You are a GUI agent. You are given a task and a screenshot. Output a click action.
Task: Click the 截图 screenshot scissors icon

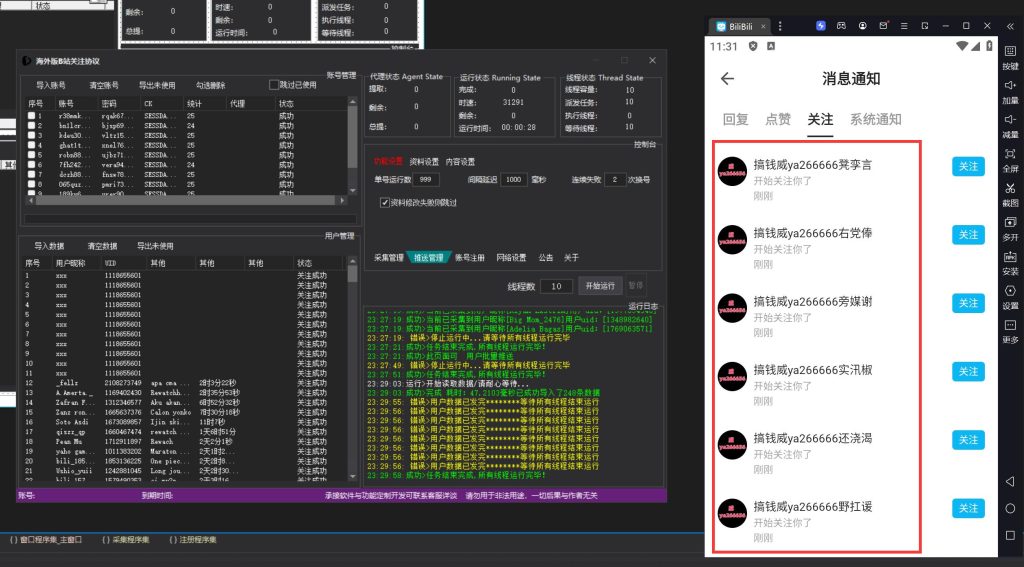point(1010,188)
